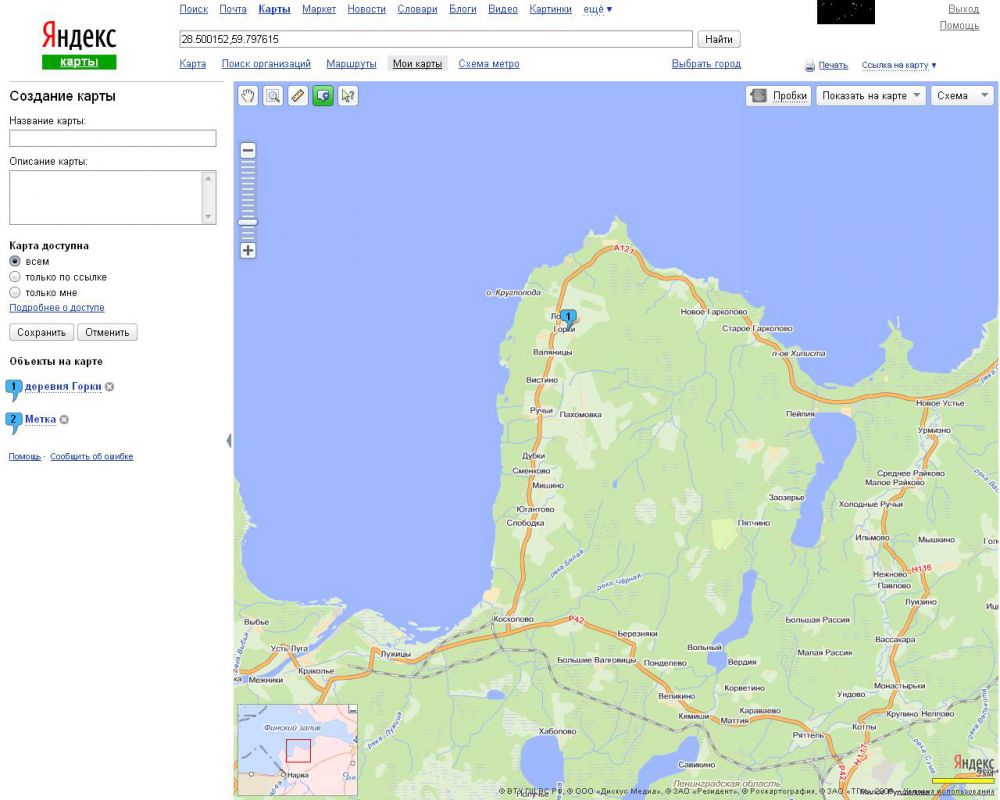Viewport: 1000px width, 800px height.
Task: Click the Название карты input field
Action: (x=113, y=139)
